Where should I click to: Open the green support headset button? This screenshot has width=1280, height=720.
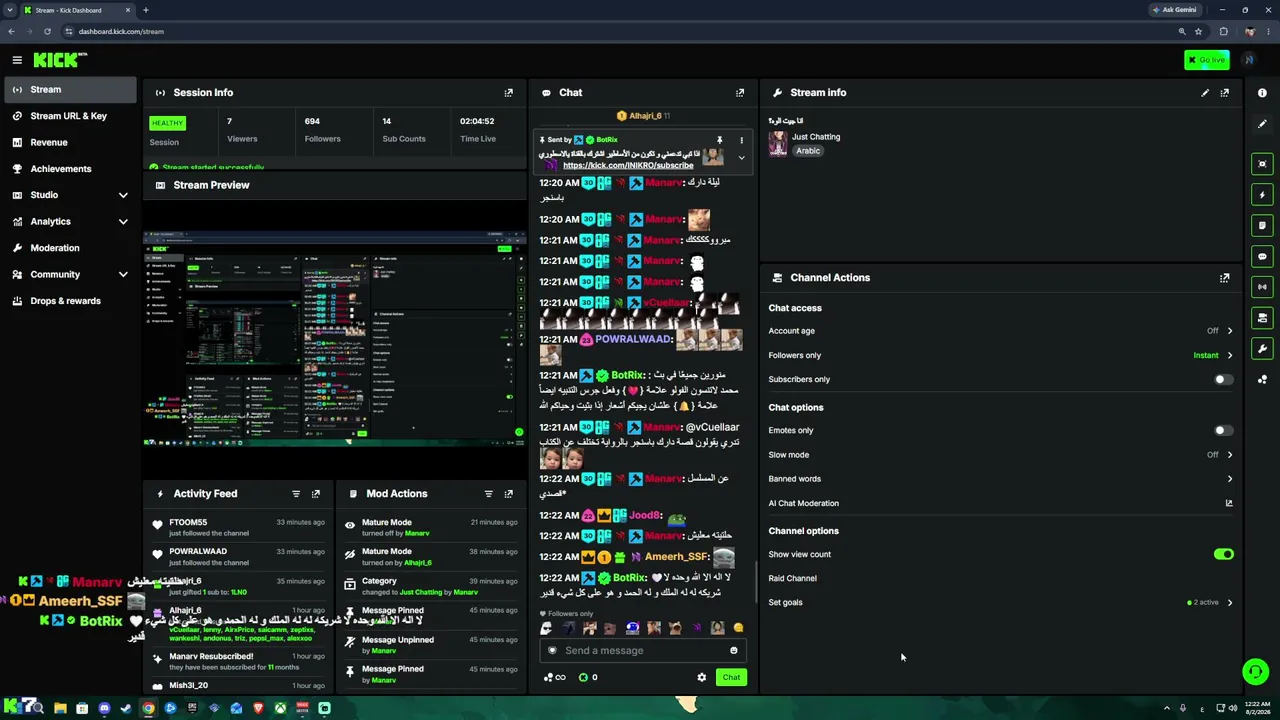1256,672
